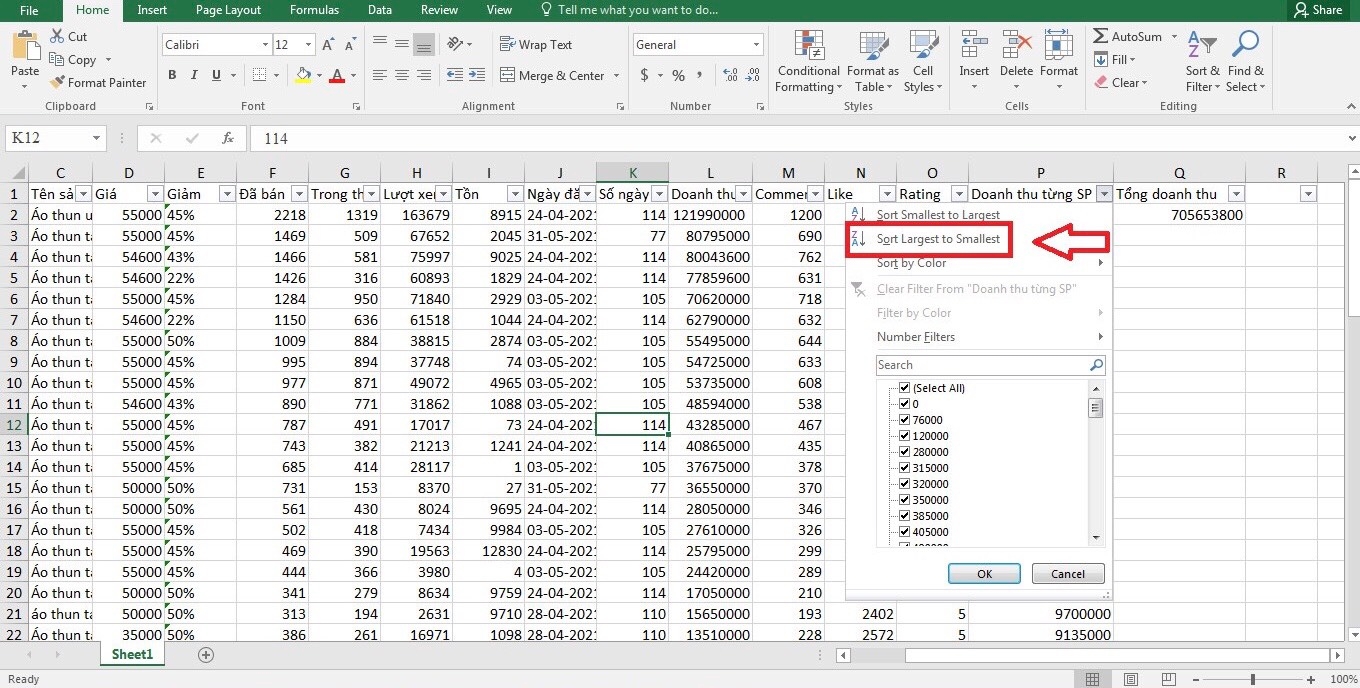Choose Sort Largest to Smallest
This screenshot has height=688, width=1360.
point(937,239)
